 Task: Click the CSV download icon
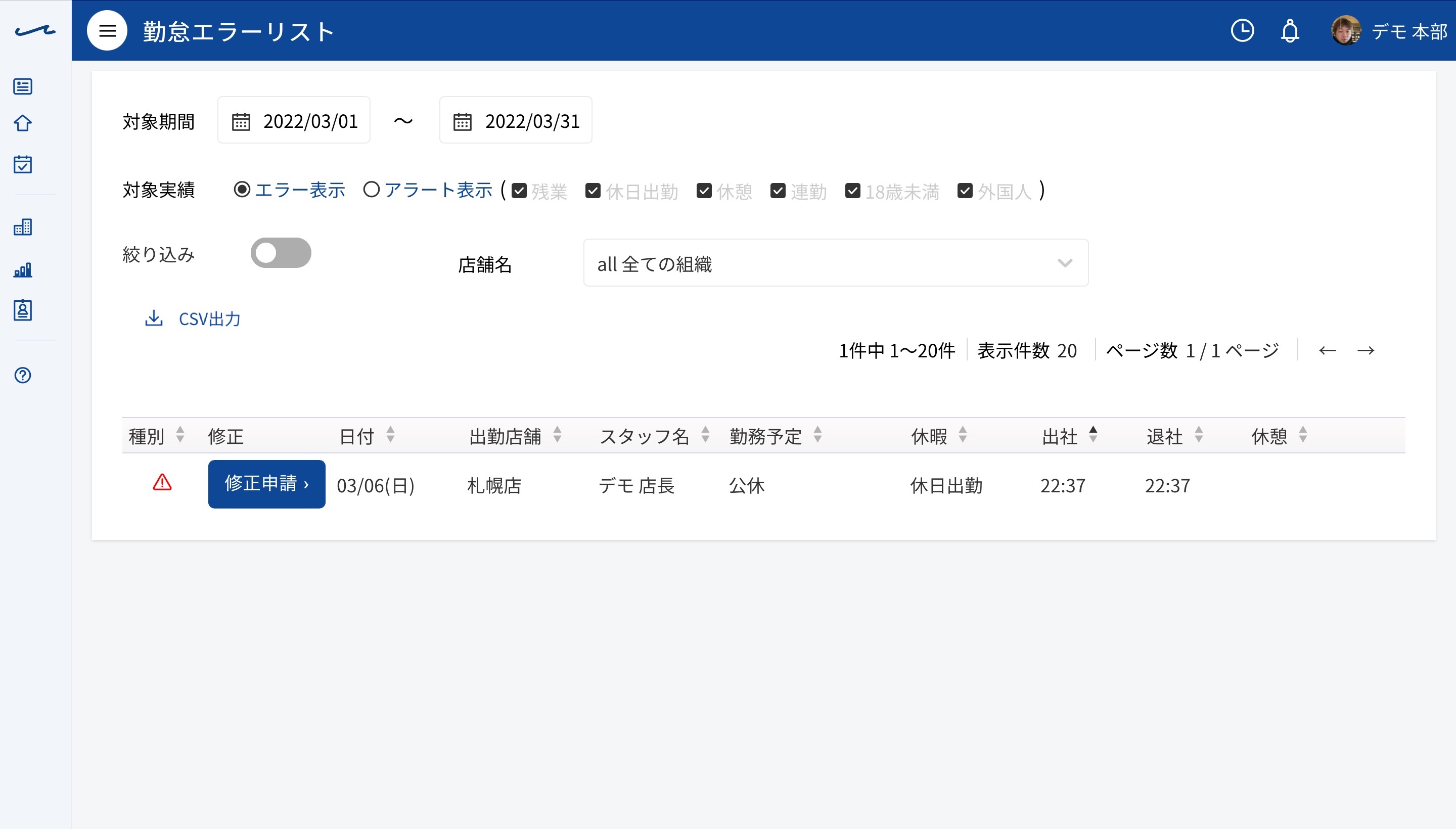point(154,318)
